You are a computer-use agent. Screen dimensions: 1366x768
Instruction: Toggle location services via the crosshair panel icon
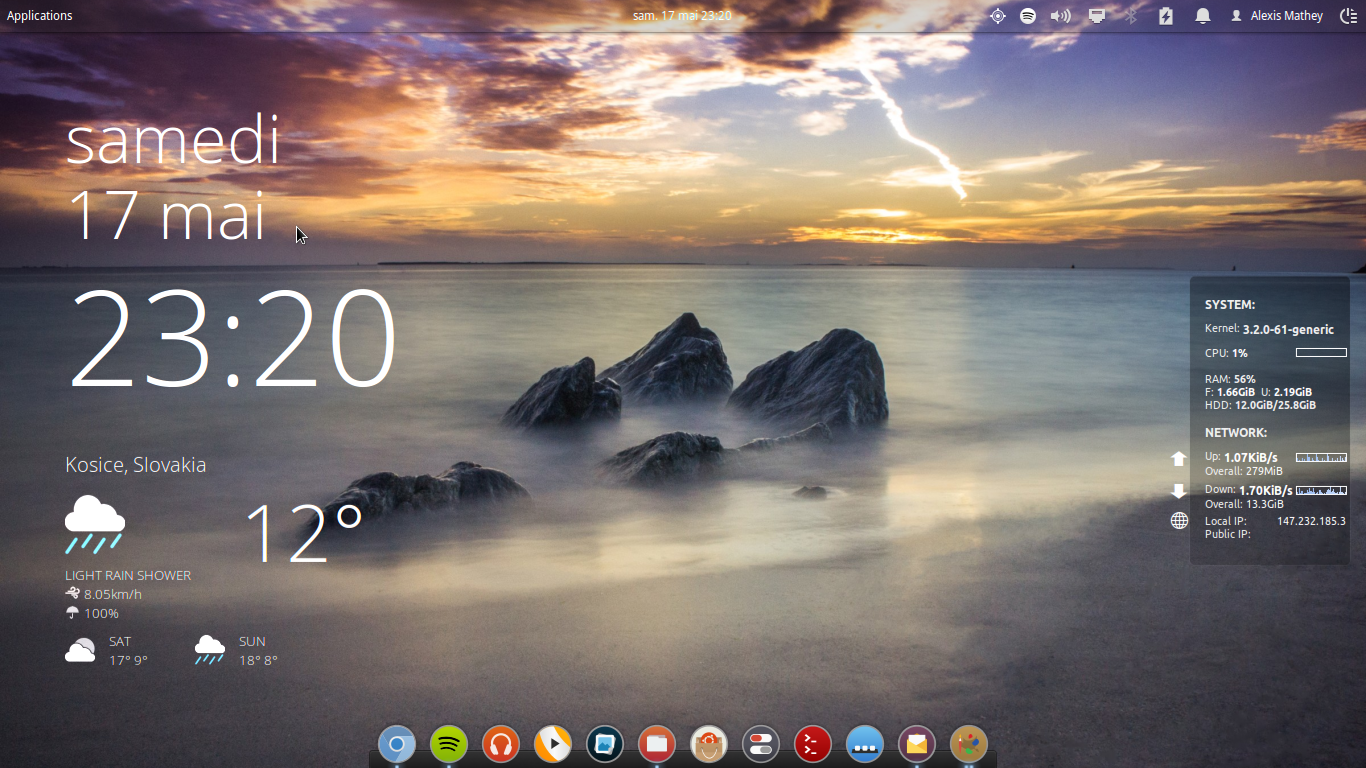[997, 15]
